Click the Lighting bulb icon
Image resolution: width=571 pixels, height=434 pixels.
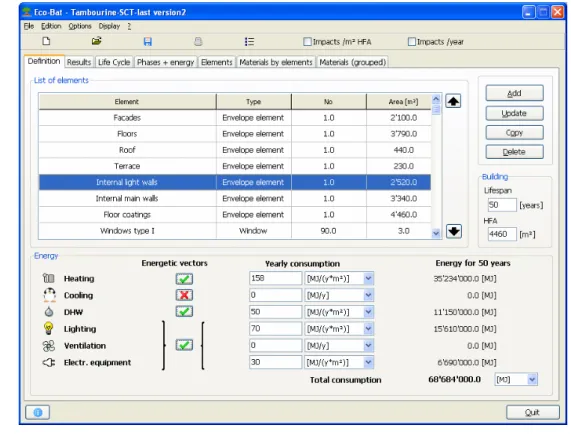tap(48, 328)
